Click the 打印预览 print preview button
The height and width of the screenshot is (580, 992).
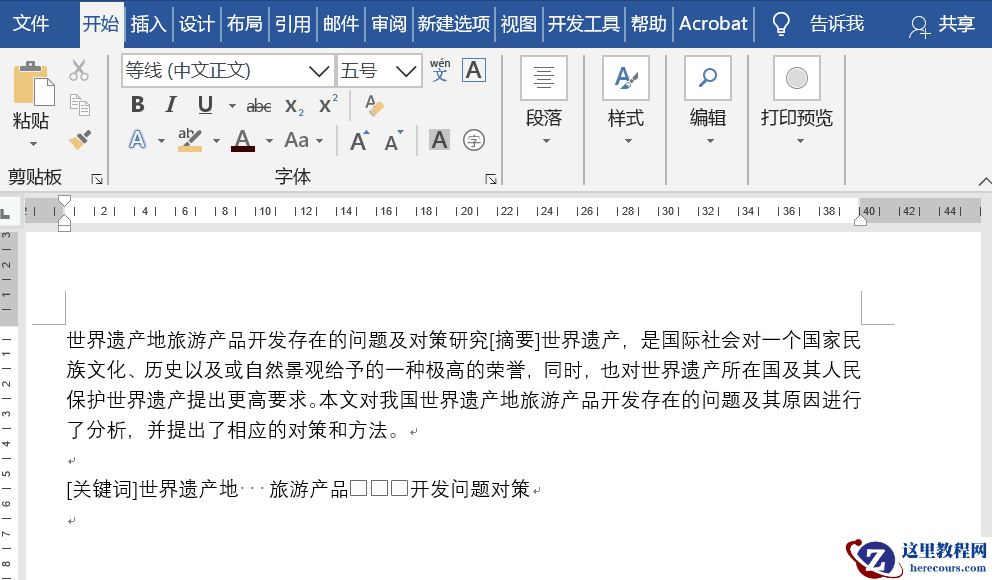pos(797,101)
